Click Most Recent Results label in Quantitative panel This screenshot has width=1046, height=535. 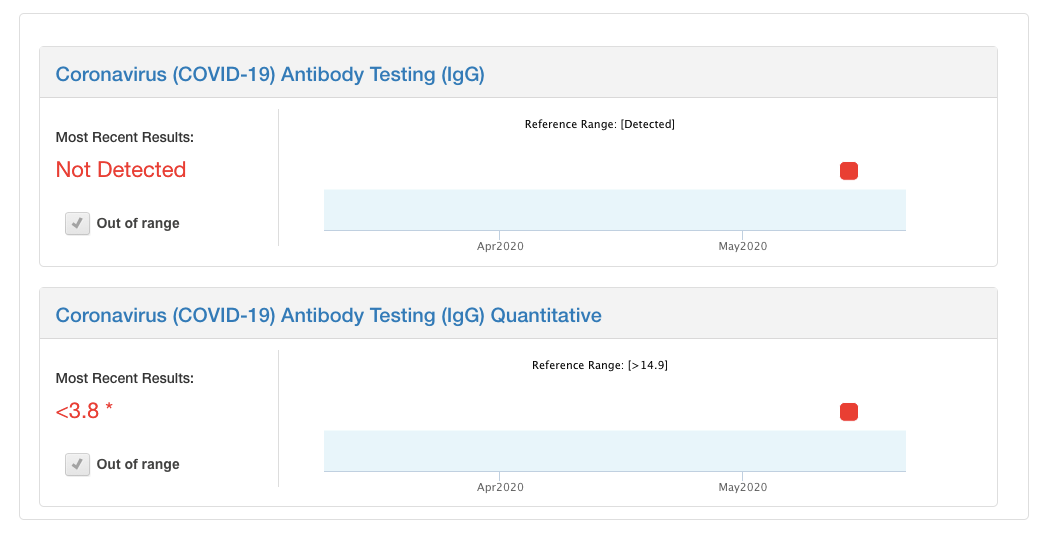pos(125,378)
